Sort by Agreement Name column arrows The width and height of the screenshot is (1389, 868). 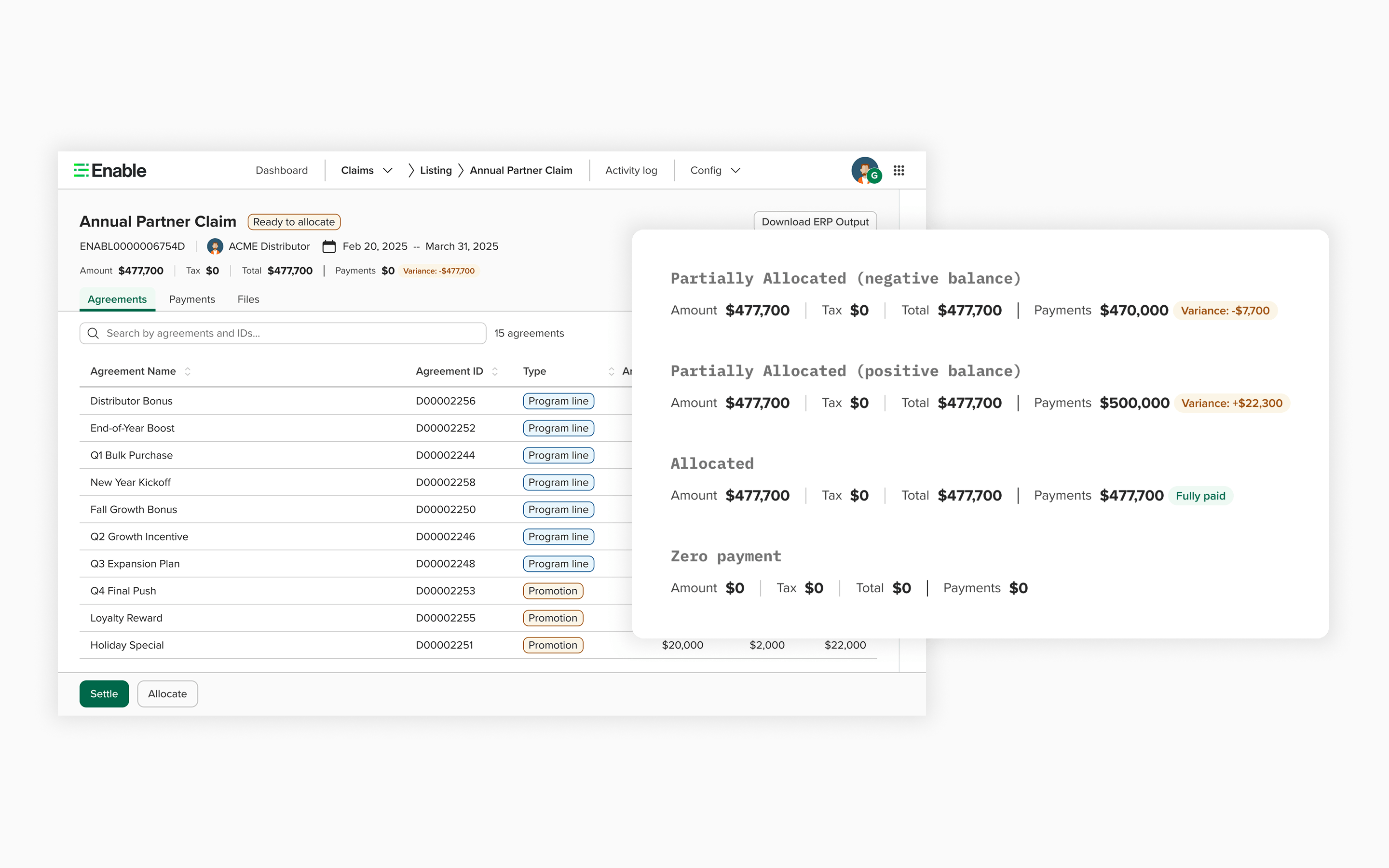[x=188, y=371]
